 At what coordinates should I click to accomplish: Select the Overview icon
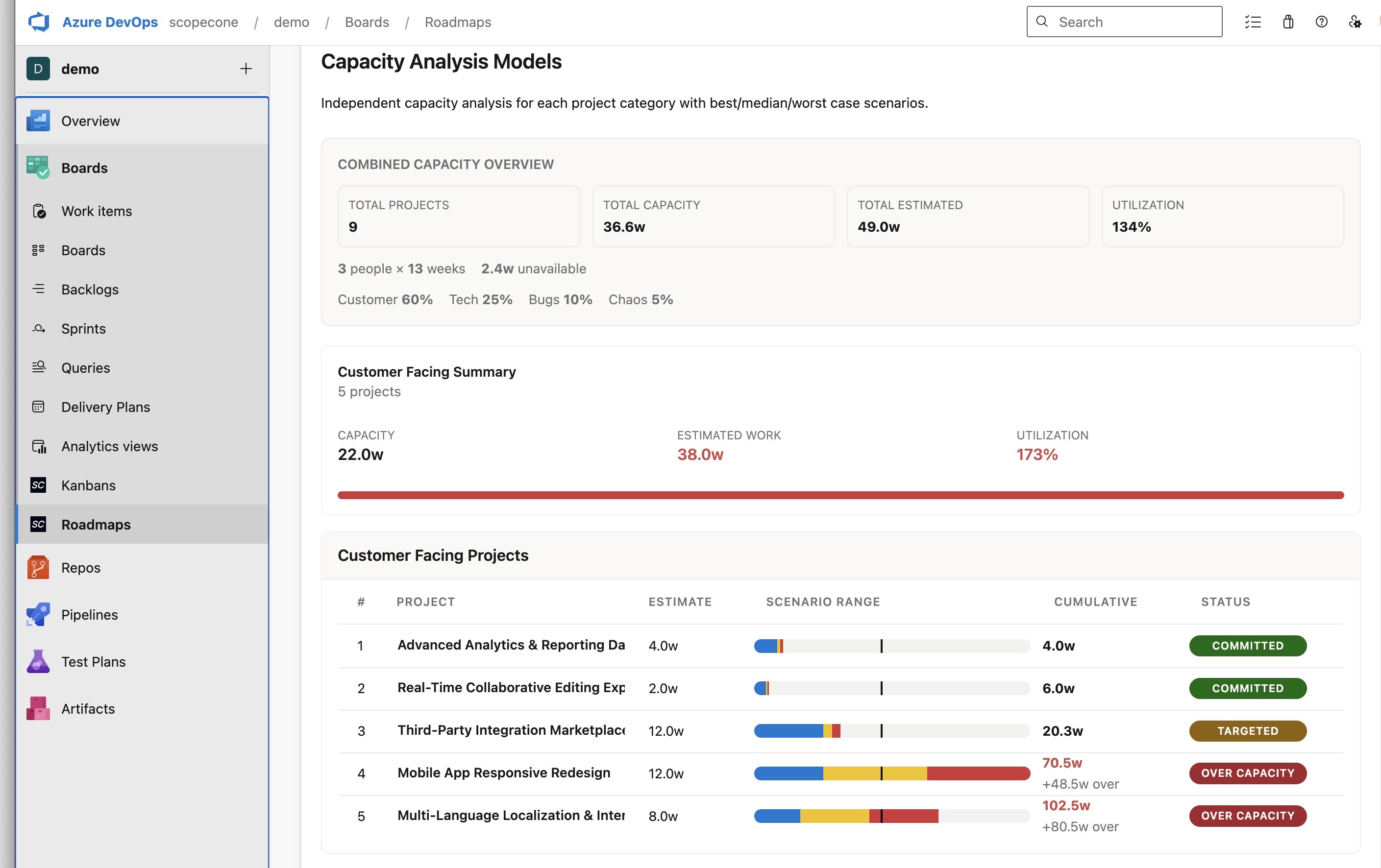click(x=38, y=121)
